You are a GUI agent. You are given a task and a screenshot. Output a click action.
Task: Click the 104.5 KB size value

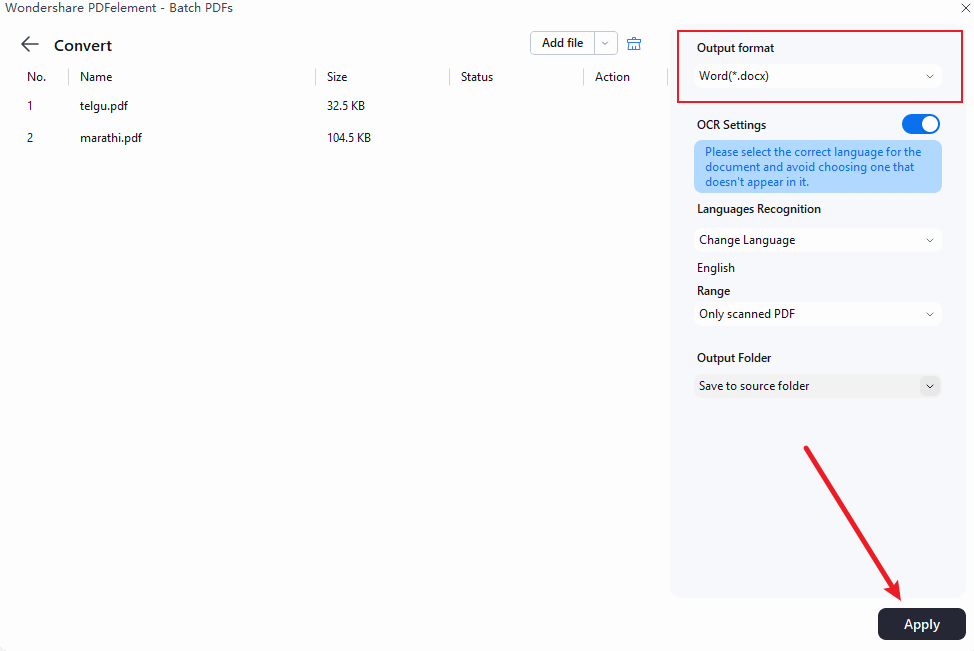349,138
